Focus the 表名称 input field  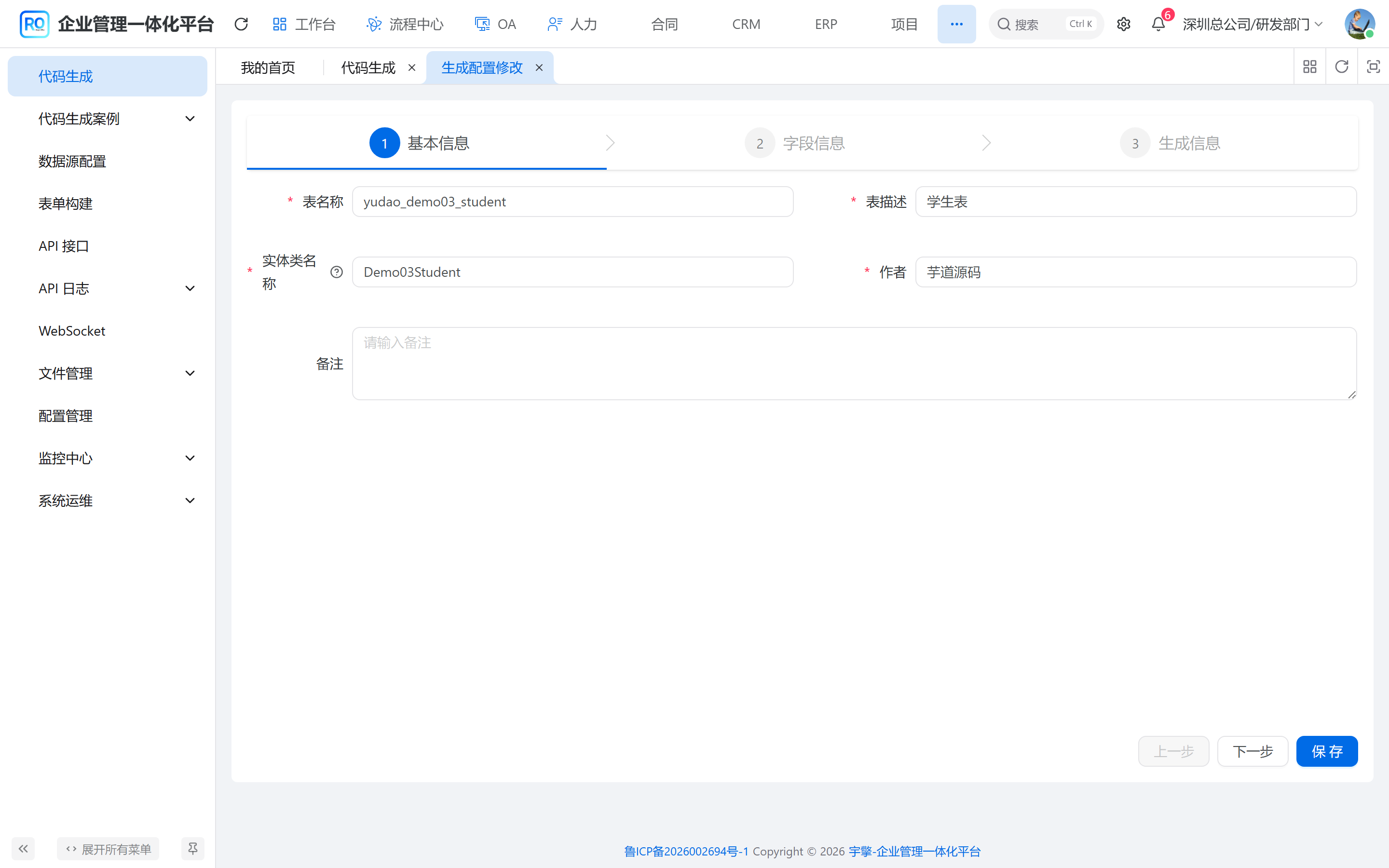click(573, 202)
